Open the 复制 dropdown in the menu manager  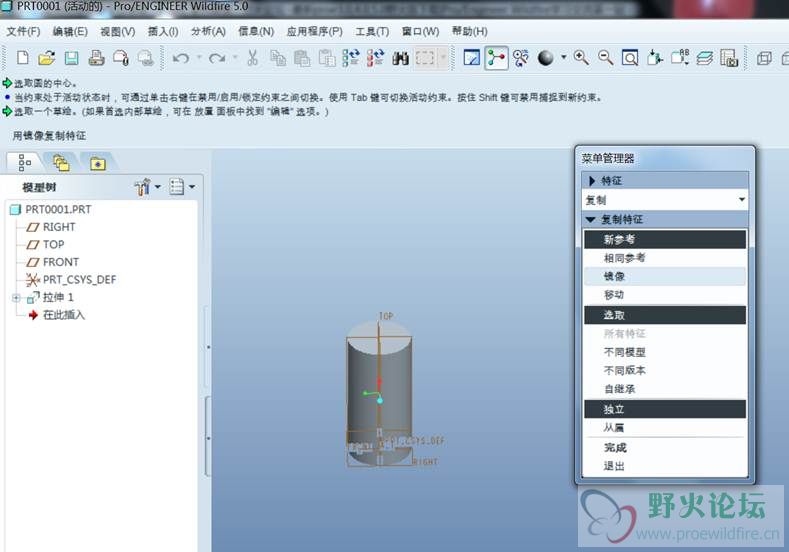coord(665,200)
